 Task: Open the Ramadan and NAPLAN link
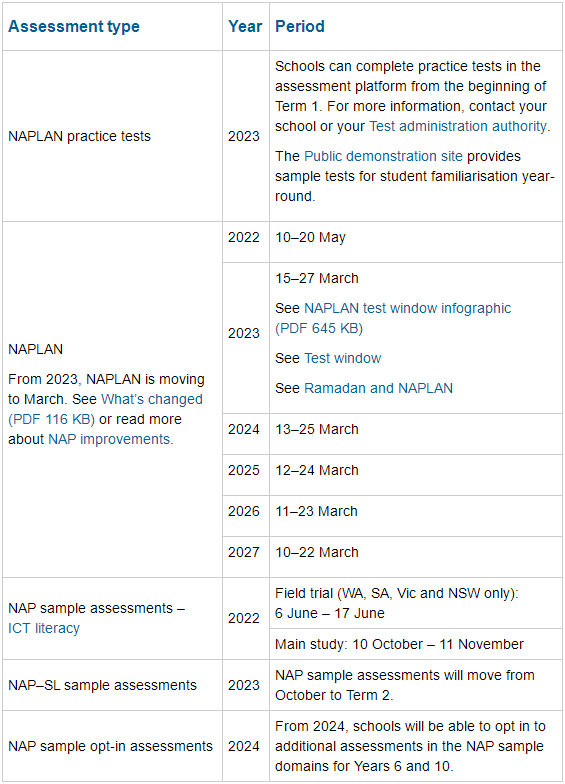pos(378,388)
